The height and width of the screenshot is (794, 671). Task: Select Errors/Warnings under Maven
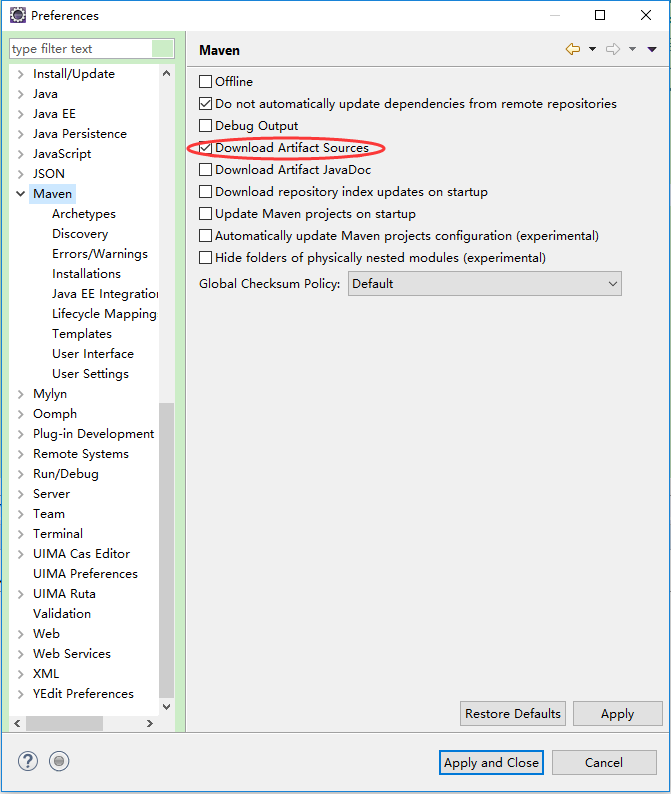[100, 254]
